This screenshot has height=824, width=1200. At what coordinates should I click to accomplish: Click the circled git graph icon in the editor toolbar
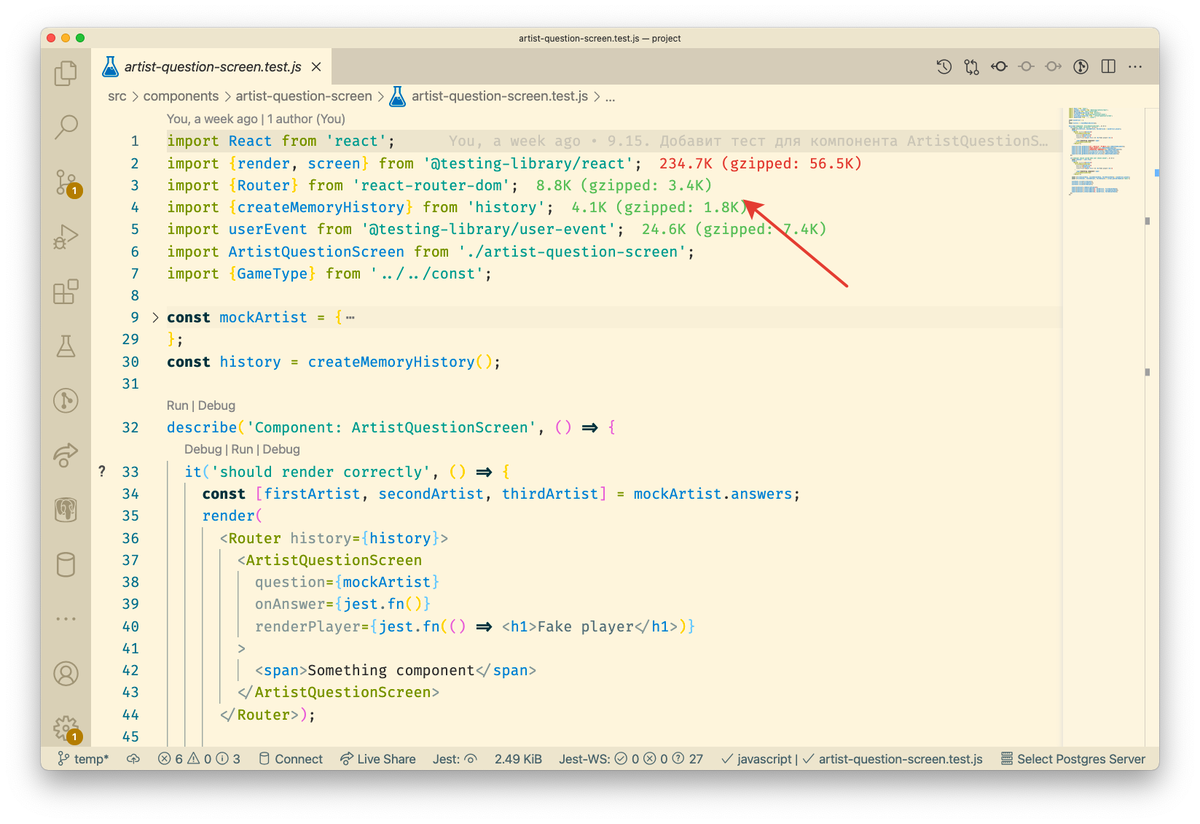point(1080,67)
